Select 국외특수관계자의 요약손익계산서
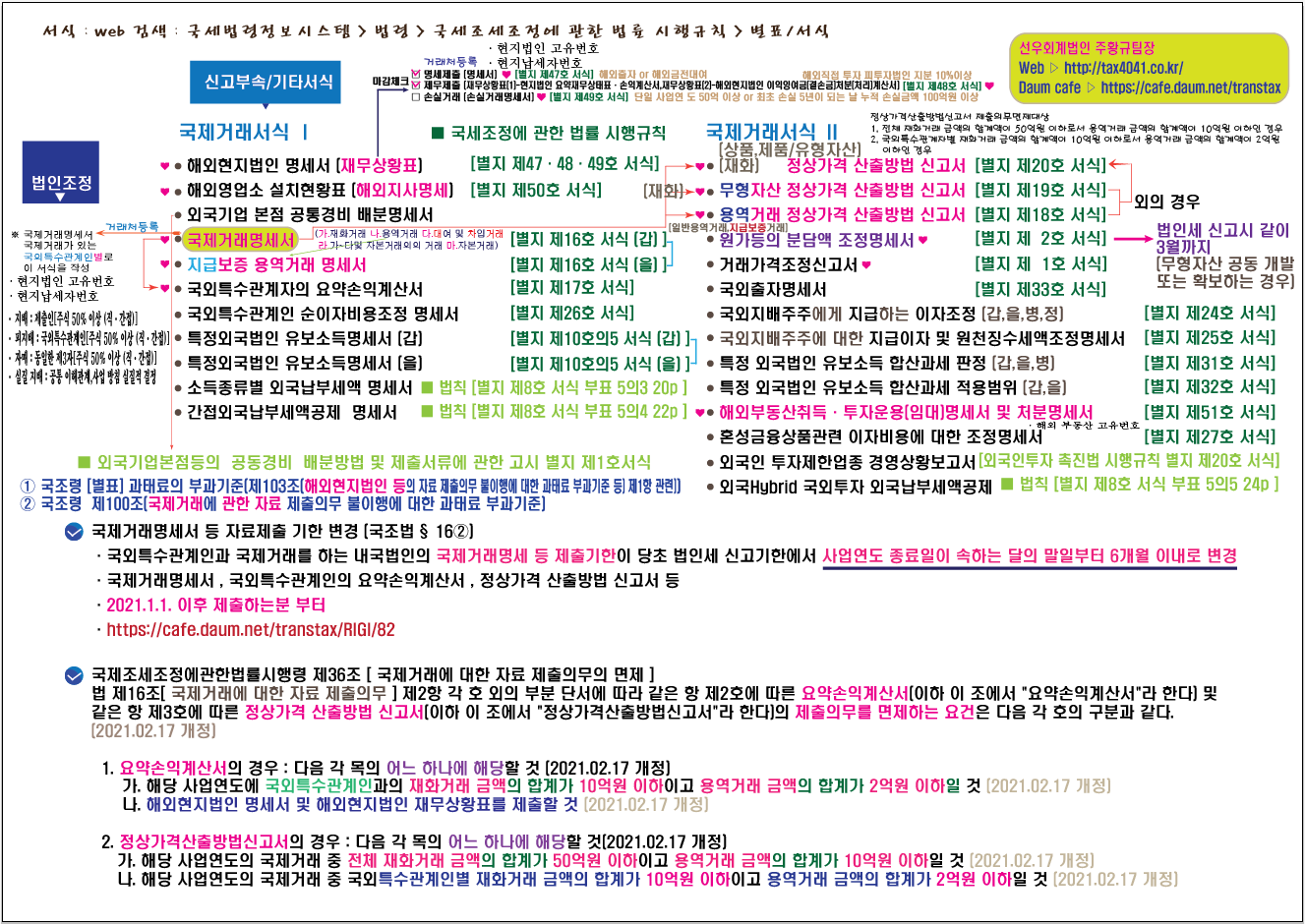Screen dimensions: 1305x924 point(305,289)
